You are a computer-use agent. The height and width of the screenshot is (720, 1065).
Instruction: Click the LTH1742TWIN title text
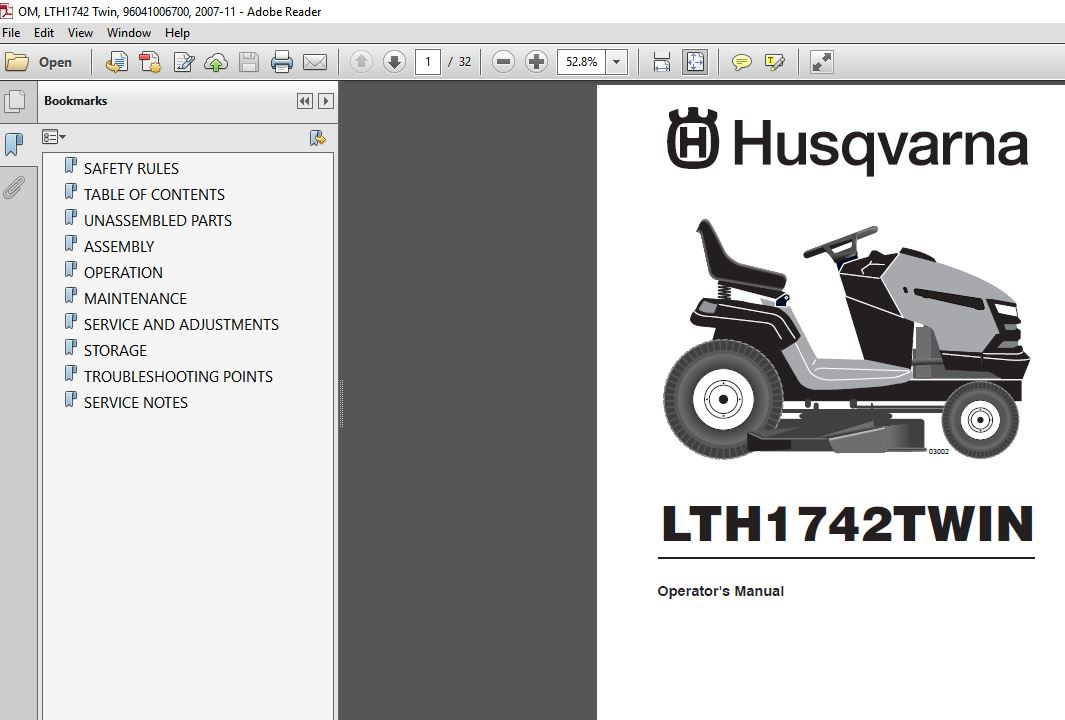coord(847,524)
